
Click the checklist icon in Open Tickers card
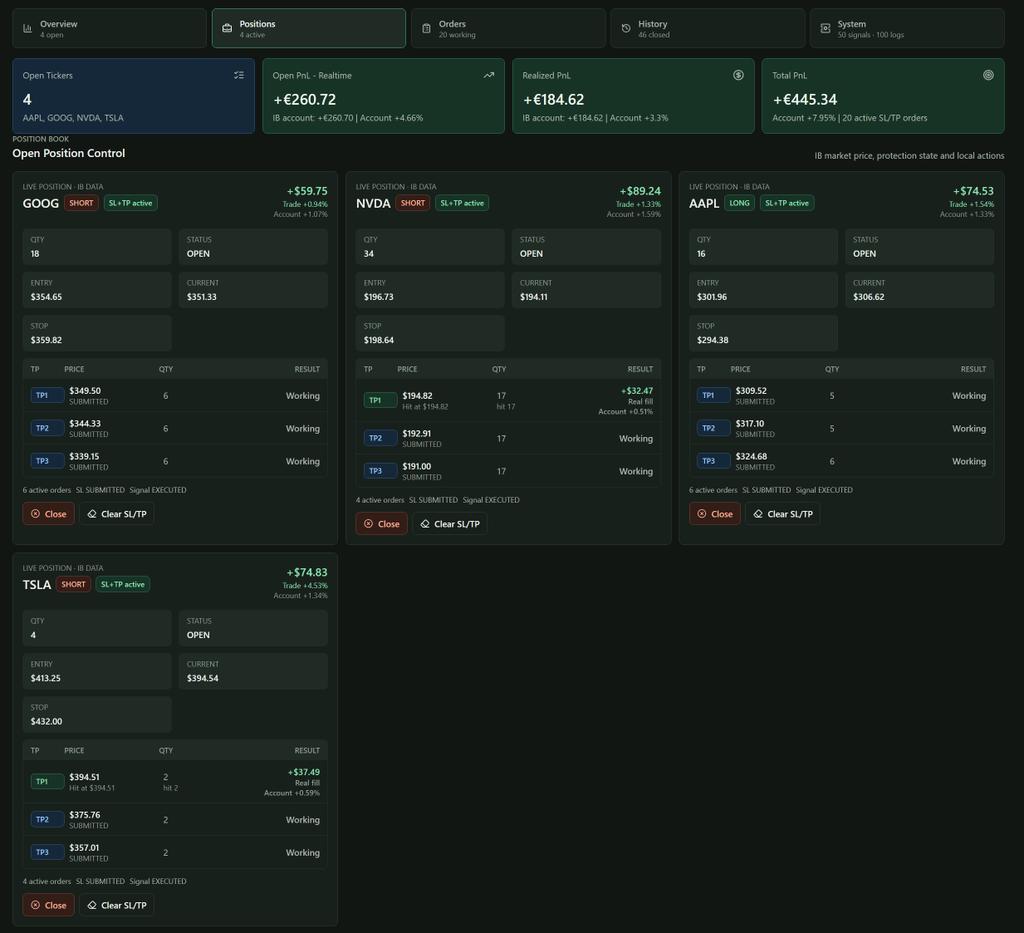tap(239, 75)
